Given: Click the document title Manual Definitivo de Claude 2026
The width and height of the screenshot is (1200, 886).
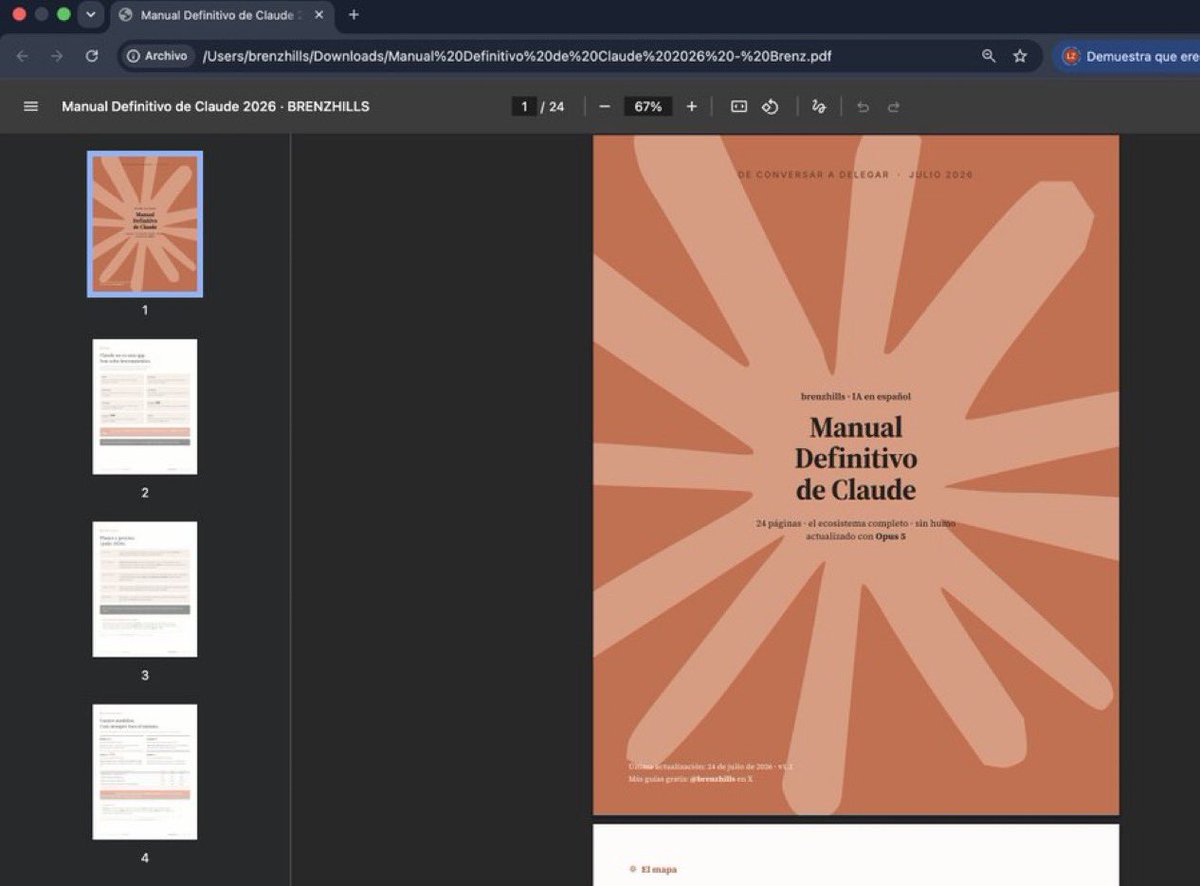Looking at the screenshot, I should [x=215, y=106].
